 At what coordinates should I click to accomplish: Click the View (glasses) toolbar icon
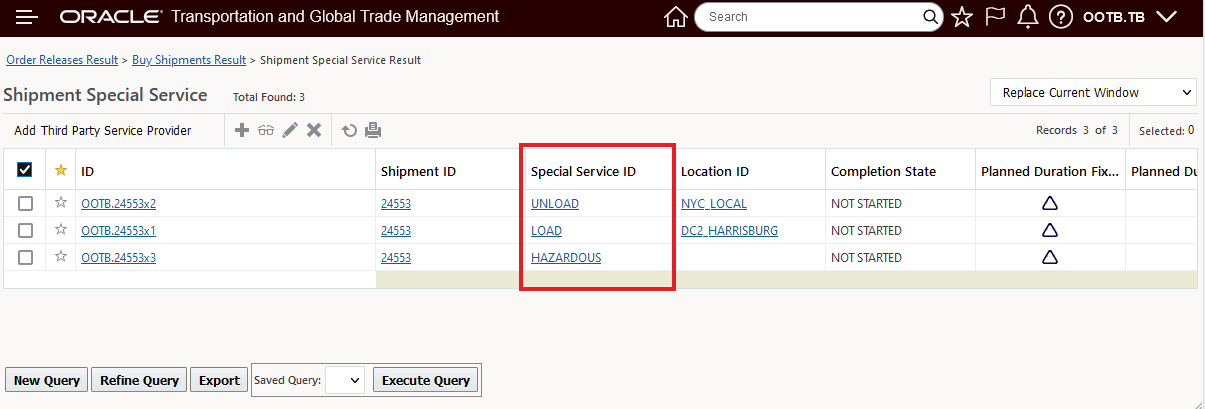point(266,130)
